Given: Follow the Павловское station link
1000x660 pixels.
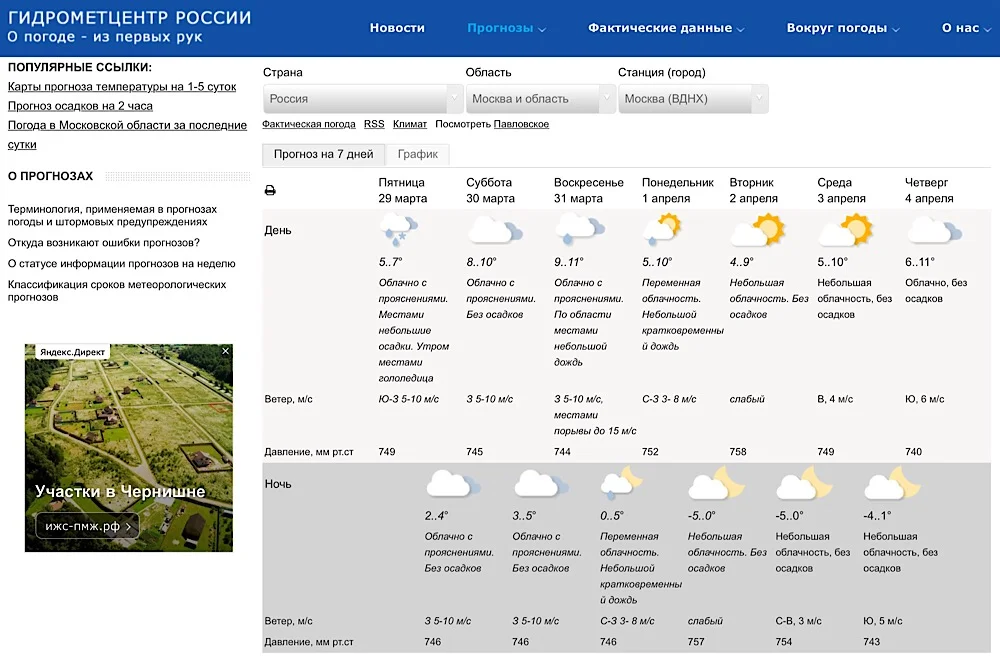Looking at the screenshot, I should point(522,124).
